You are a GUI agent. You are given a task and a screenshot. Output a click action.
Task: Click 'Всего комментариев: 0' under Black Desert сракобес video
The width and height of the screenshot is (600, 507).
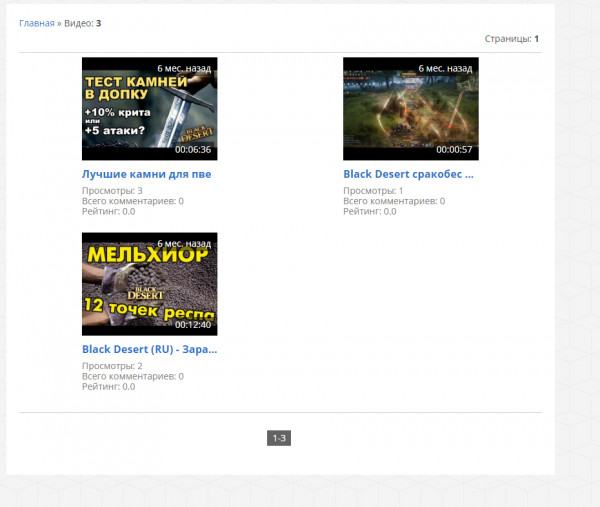[x=394, y=201]
